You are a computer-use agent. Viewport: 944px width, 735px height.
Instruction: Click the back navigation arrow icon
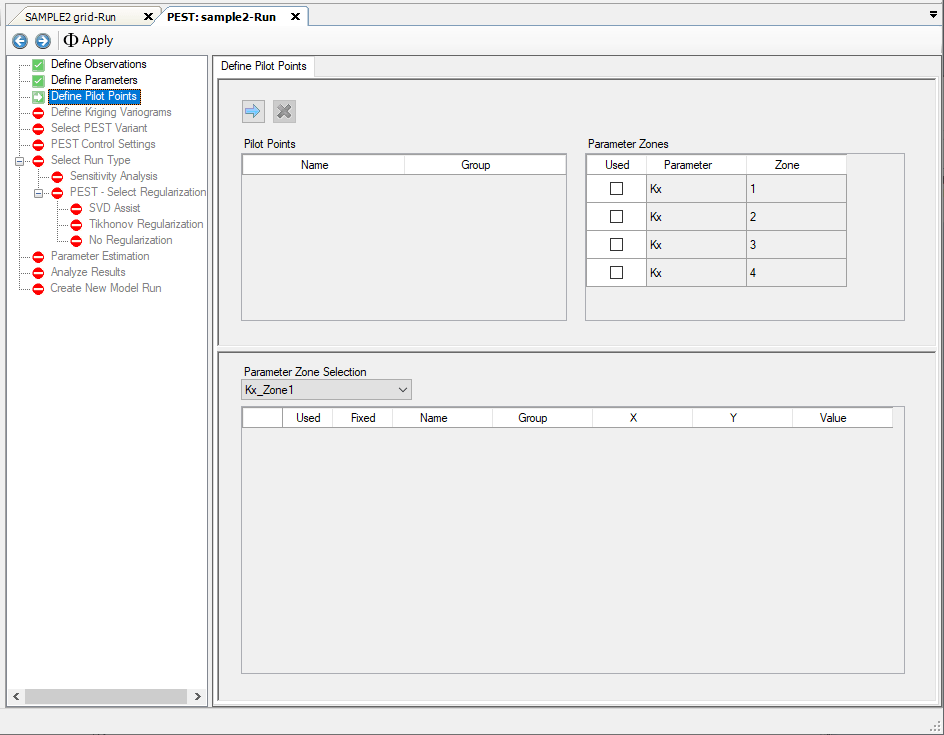(19, 40)
